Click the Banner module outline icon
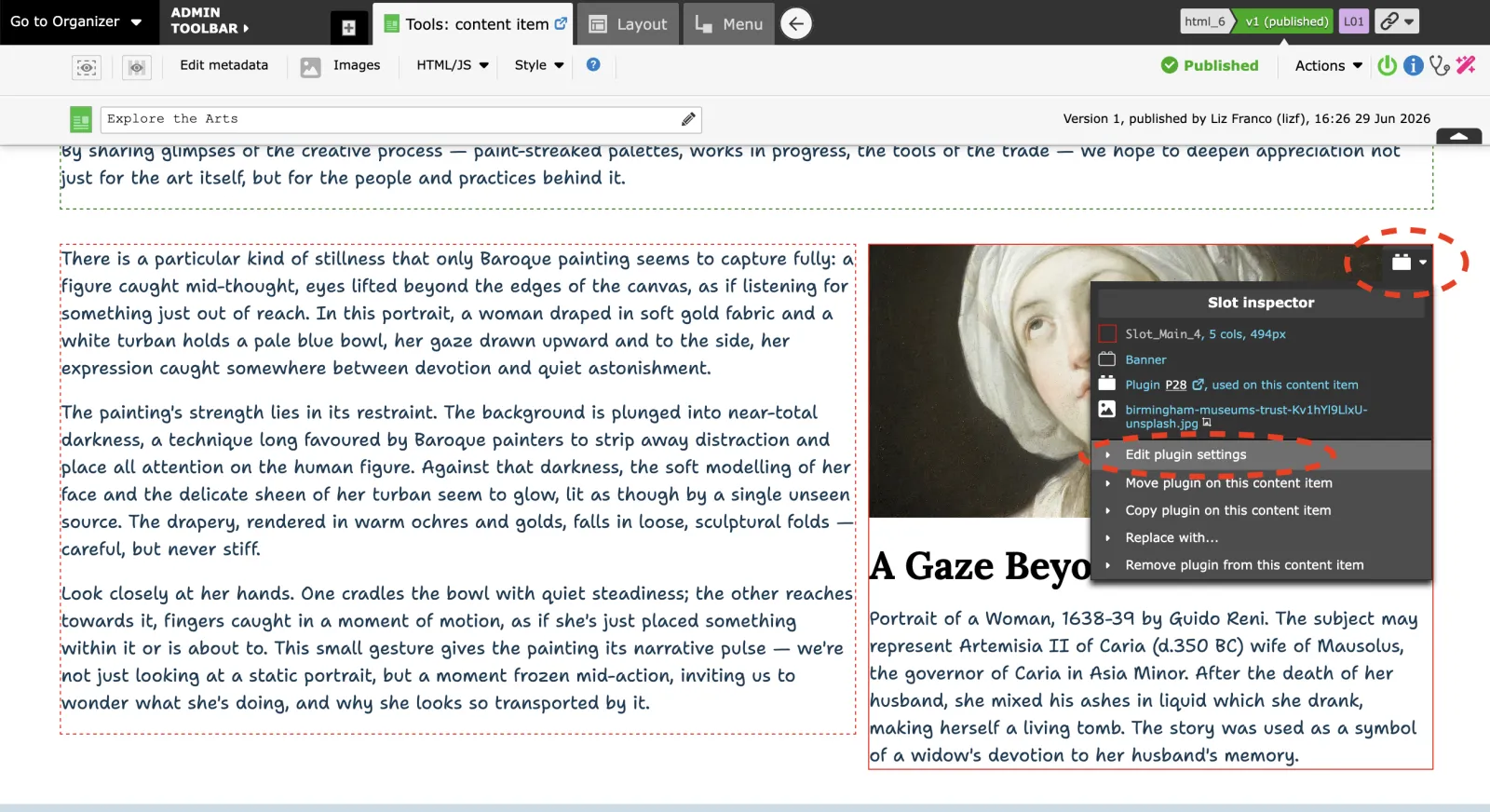The height and width of the screenshot is (812, 1490). click(1107, 359)
